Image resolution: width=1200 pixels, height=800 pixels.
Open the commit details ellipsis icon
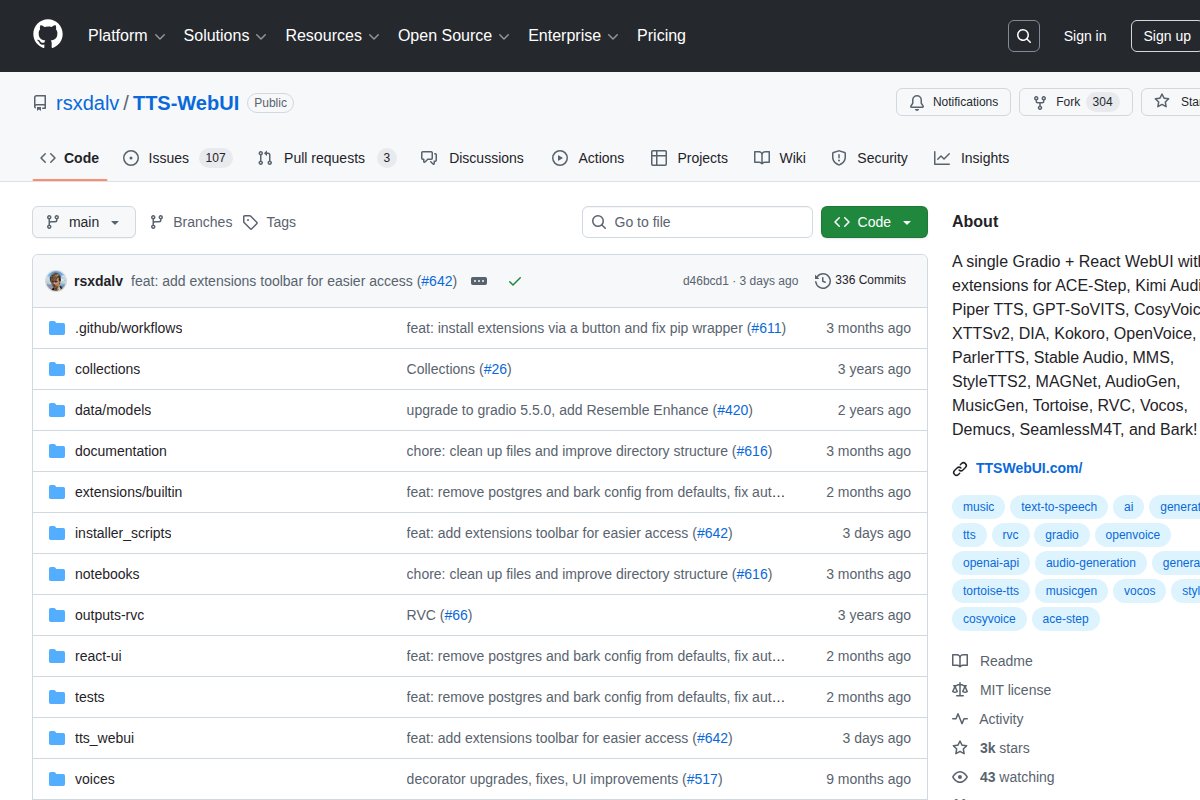coord(479,281)
